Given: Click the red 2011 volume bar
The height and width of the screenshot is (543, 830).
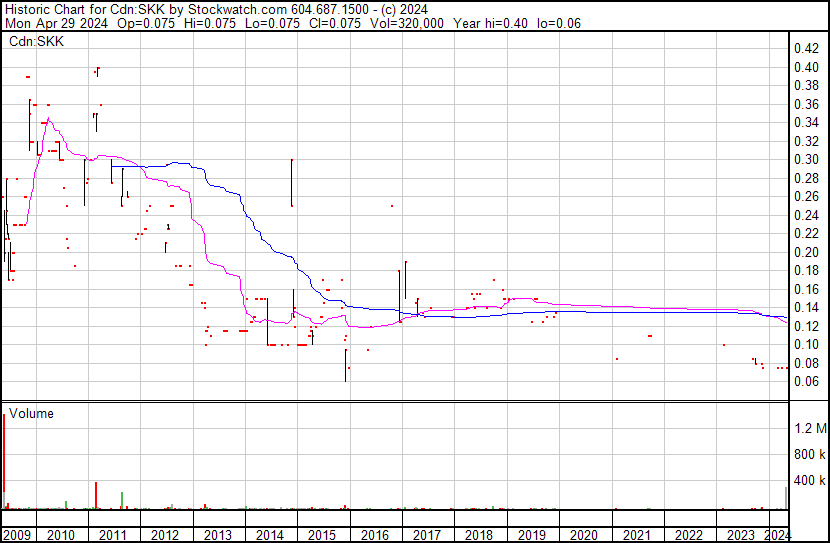Looking at the screenshot, I should coord(96,495).
